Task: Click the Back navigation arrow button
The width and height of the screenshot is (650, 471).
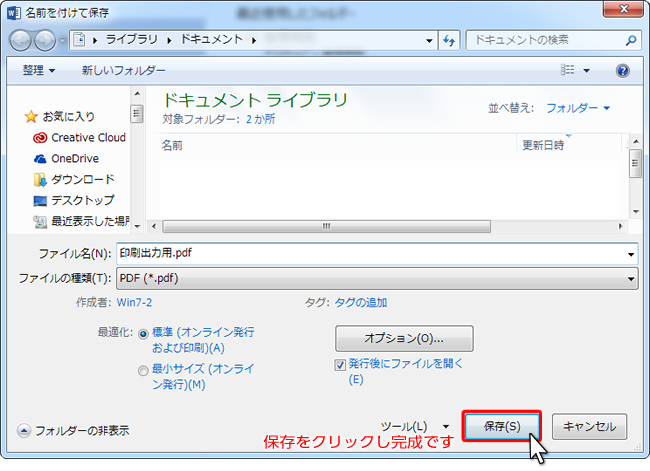Action: tap(20, 40)
